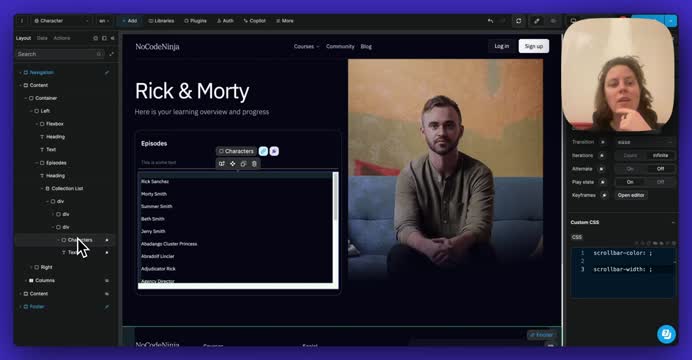
Task: Open the Plugins menu in the top bar
Action: tap(195, 21)
